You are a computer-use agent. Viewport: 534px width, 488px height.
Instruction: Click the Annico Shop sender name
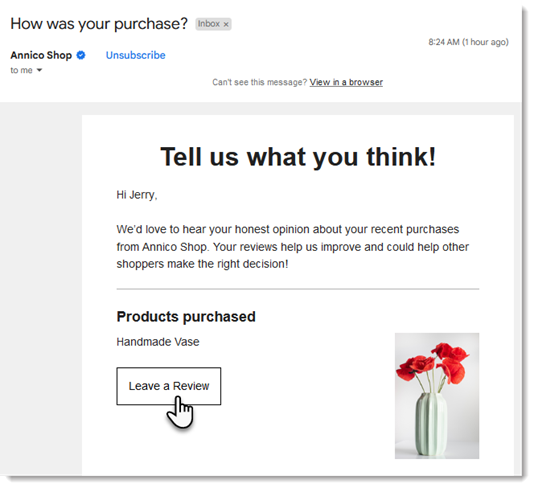[41, 55]
